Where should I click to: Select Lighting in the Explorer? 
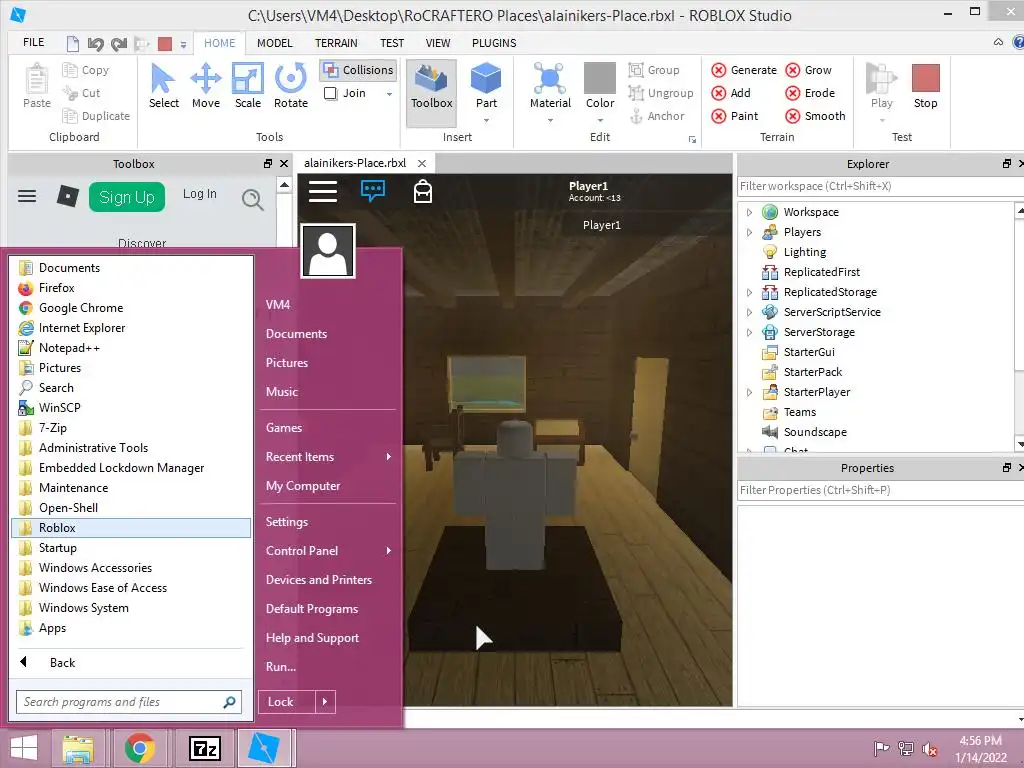[805, 252]
